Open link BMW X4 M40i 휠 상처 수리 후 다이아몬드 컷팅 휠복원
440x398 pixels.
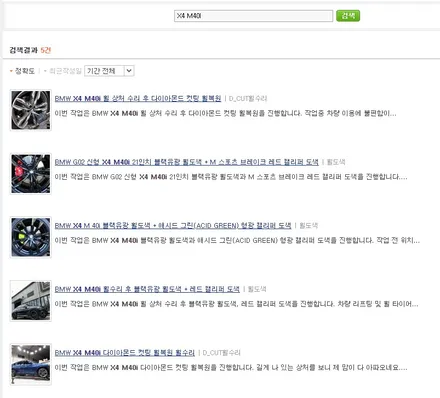138,98
